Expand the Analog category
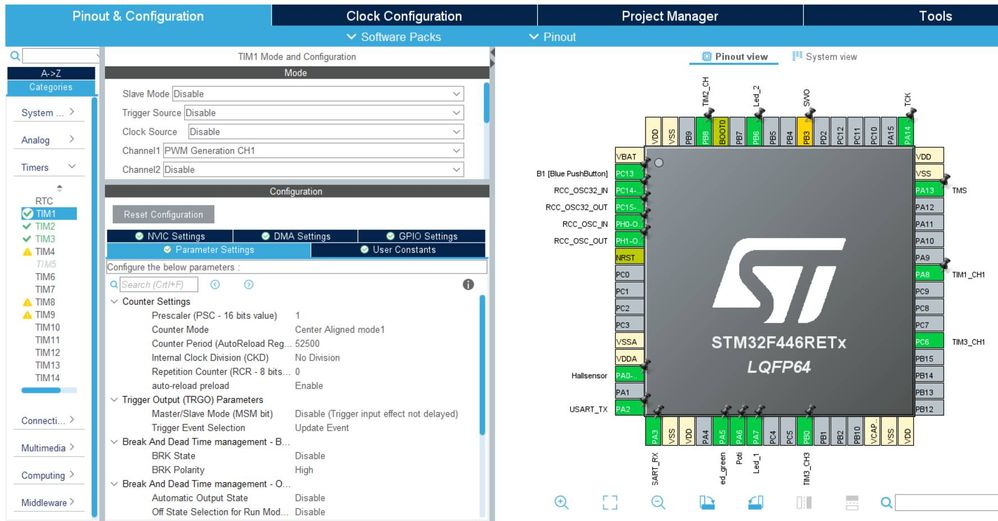This screenshot has height=521, width=998. pyautogui.click(x=48, y=140)
